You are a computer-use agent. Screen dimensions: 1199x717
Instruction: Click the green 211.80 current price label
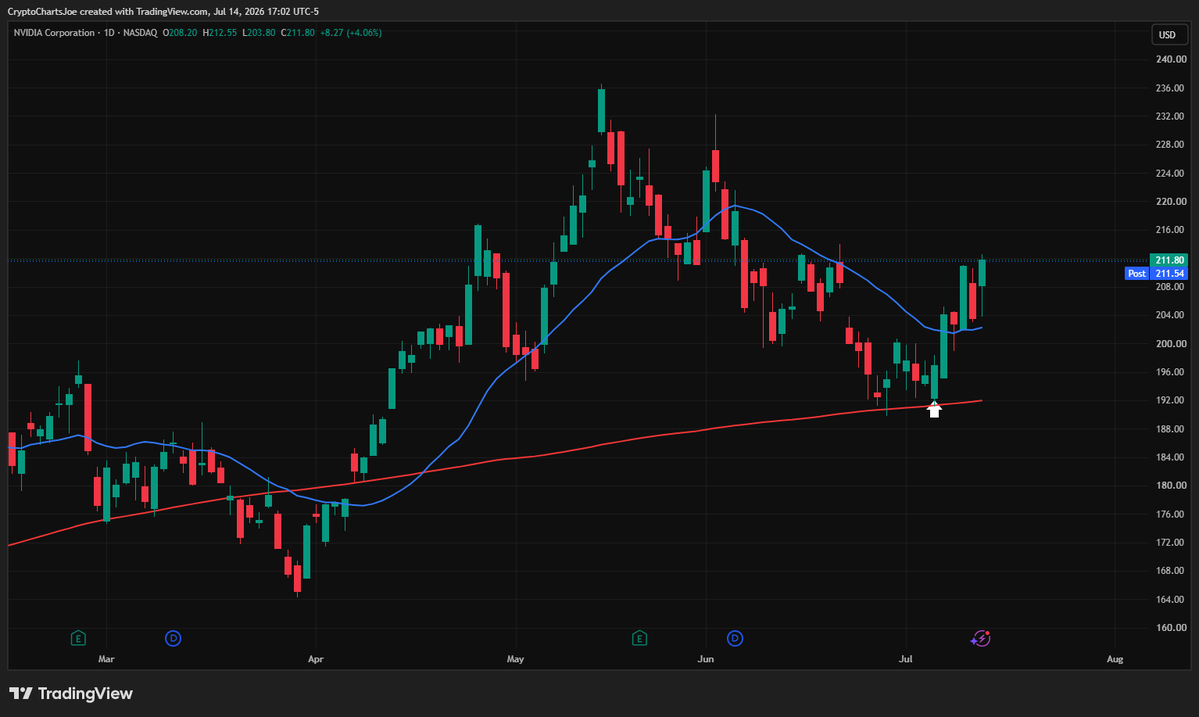click(1169, 260)
